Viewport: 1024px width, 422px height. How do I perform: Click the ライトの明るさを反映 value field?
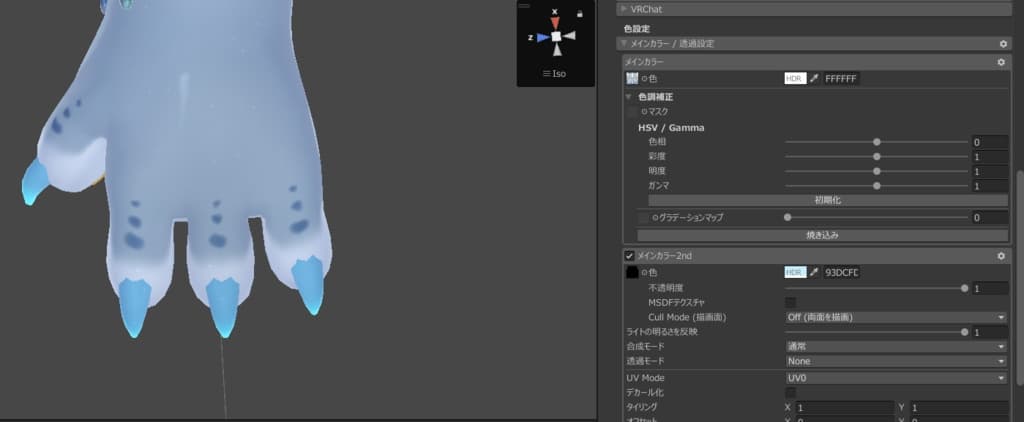tap(989, 333)
